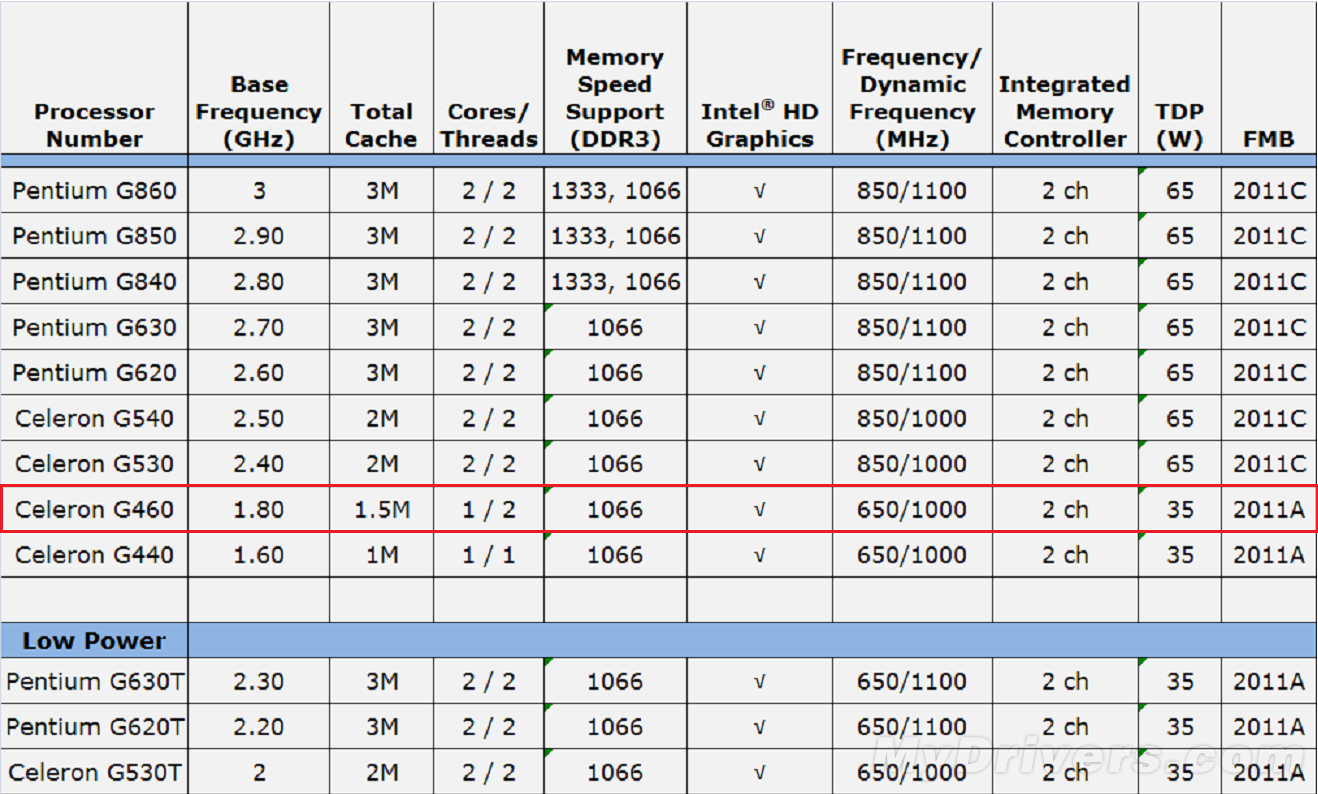This screenshot has width=1318, height=794.
Task: Click Celeron G530 memory controller 2 ch
Action: pos(1064,464)
